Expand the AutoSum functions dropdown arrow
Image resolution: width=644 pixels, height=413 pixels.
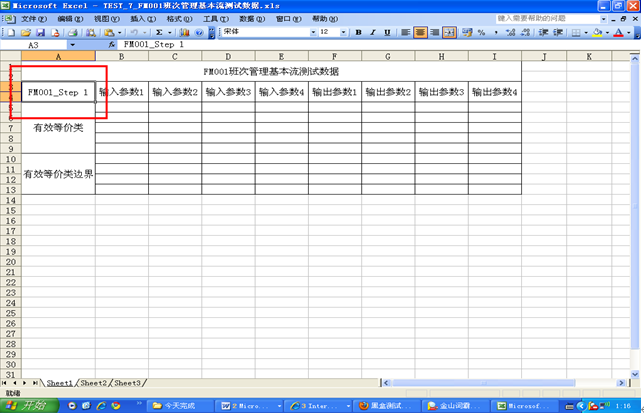(x=169, y=32)
